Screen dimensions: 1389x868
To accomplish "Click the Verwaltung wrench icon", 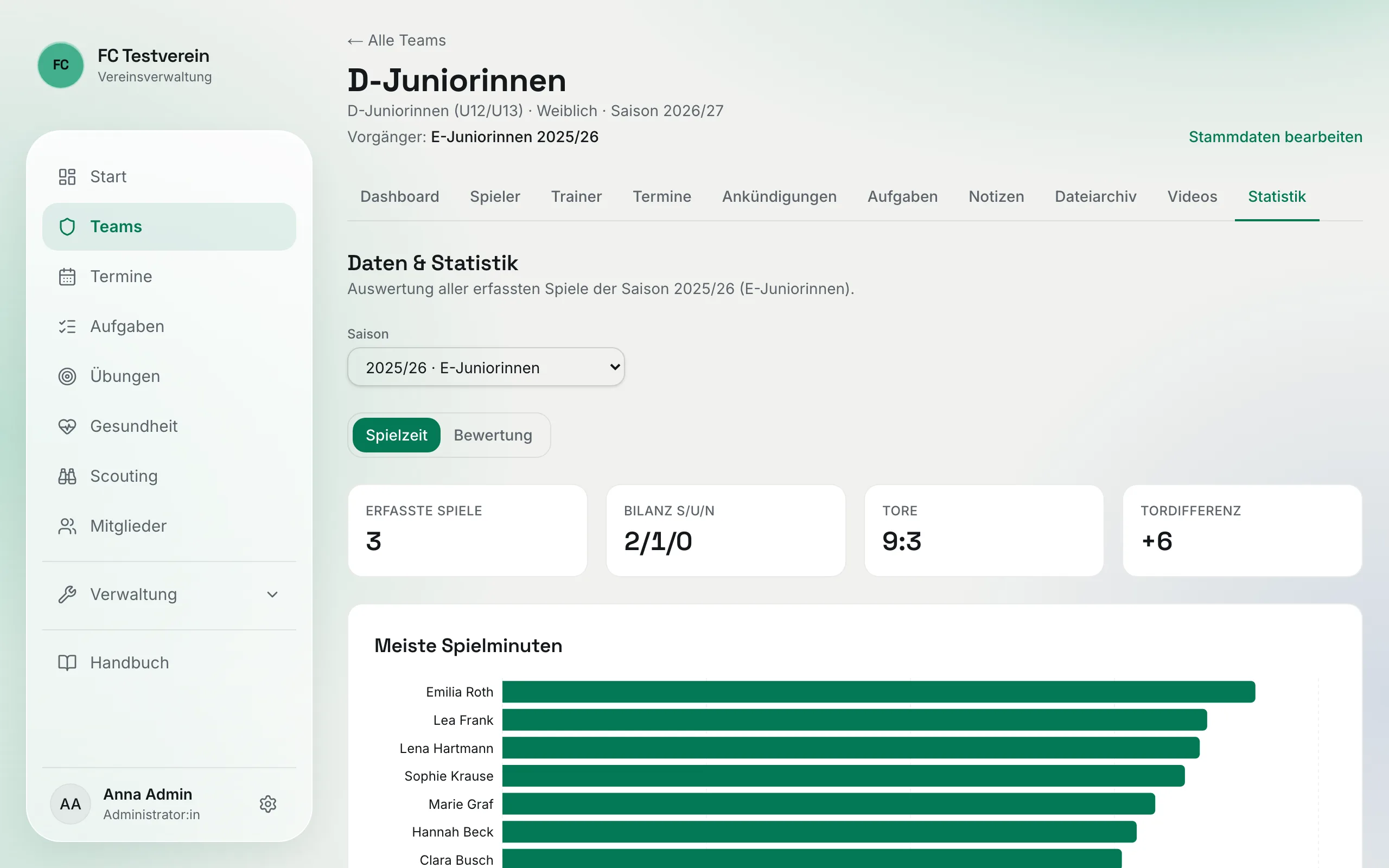I will coord(67,595).
